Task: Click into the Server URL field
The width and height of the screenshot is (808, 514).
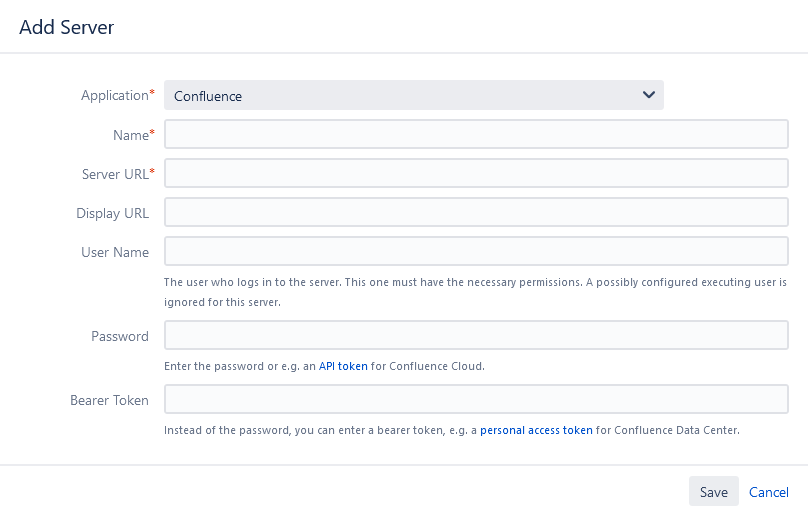Action: (x=476, y=173)
